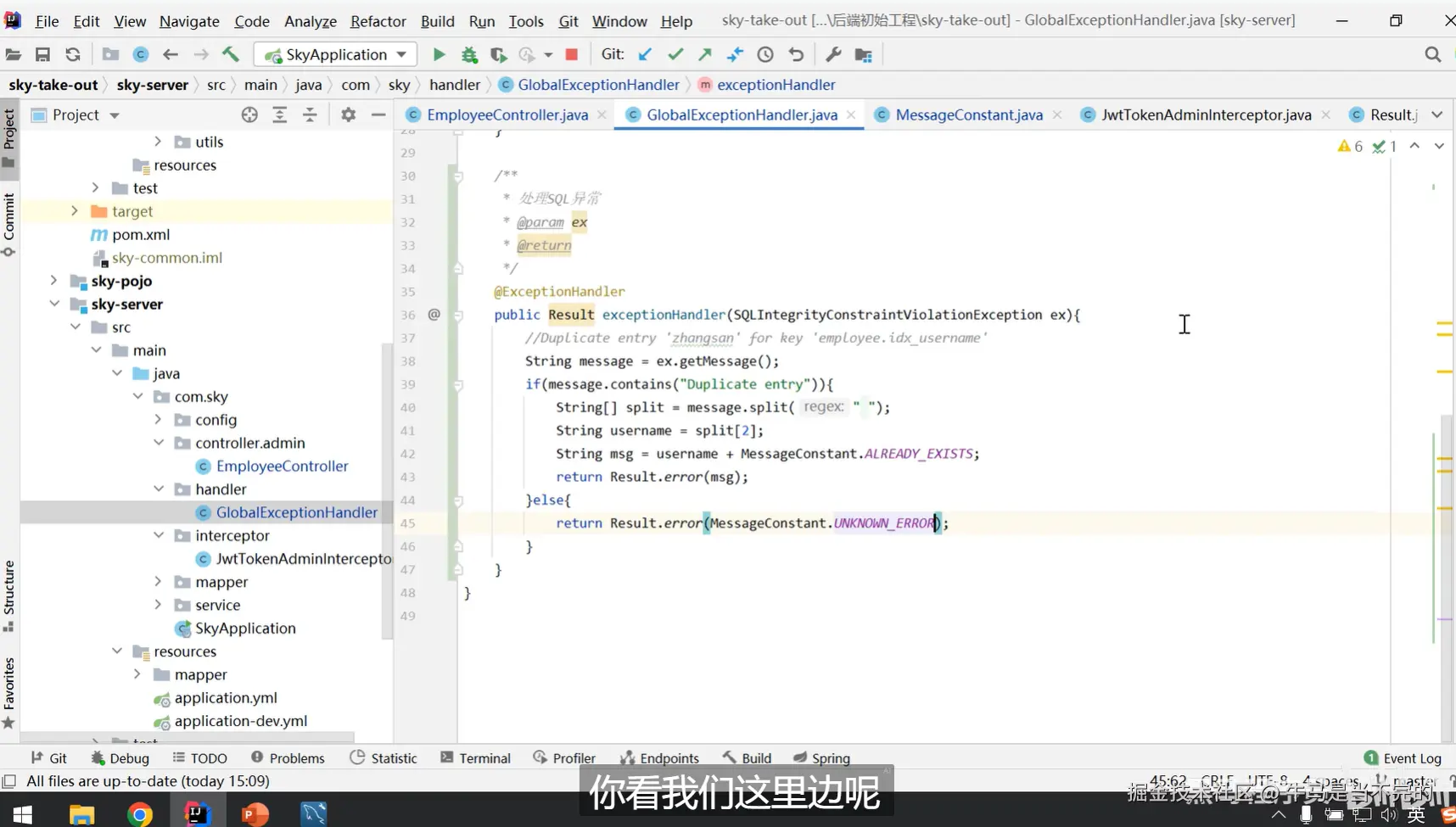Run SkyApplication with the green play button
Image resolution: width=1456 pixels, height=827 pixels.
click(x=439, y=55)
